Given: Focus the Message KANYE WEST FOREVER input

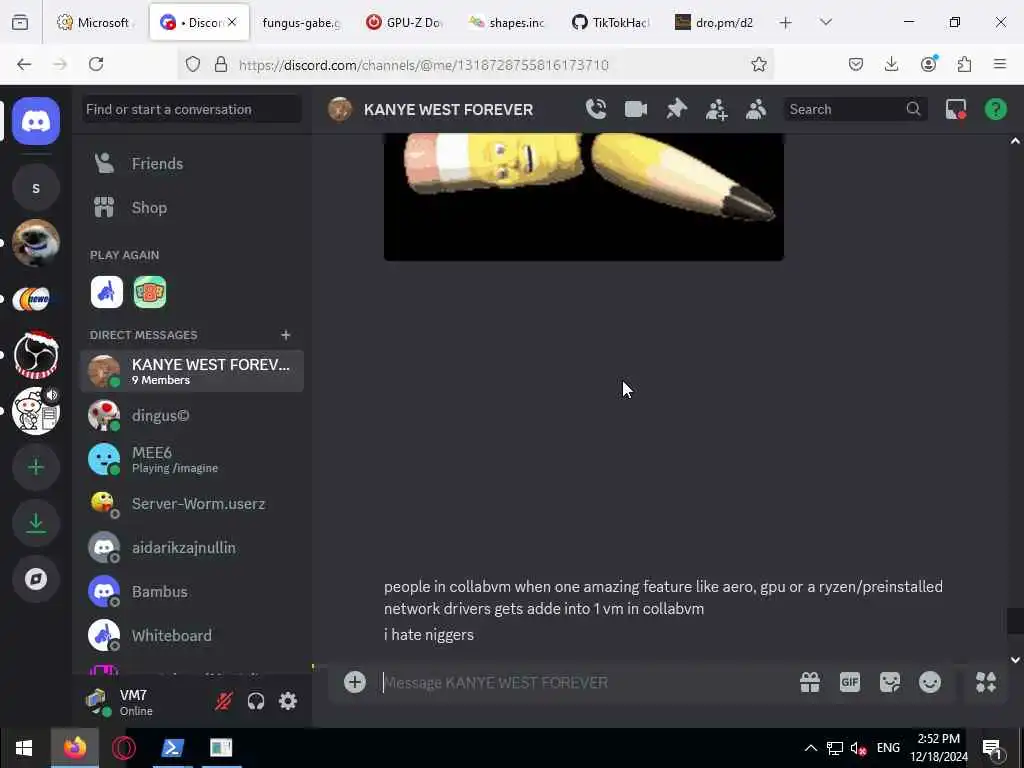Looking at the screenshot, I should point(586,682).
